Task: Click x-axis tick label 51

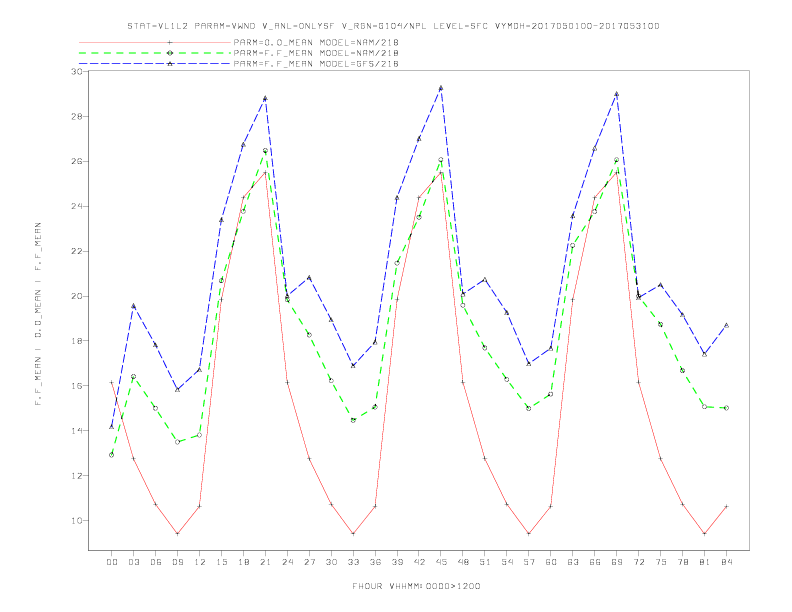Action: click(485, 562)
